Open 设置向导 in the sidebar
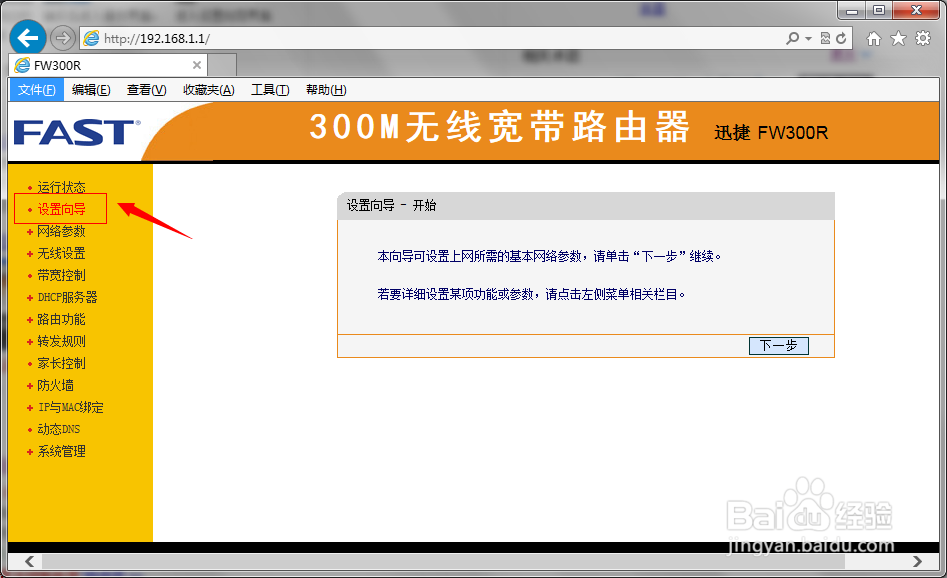This screenshot has width=947, height=578. pyautogui.click(x=61, y=210)
